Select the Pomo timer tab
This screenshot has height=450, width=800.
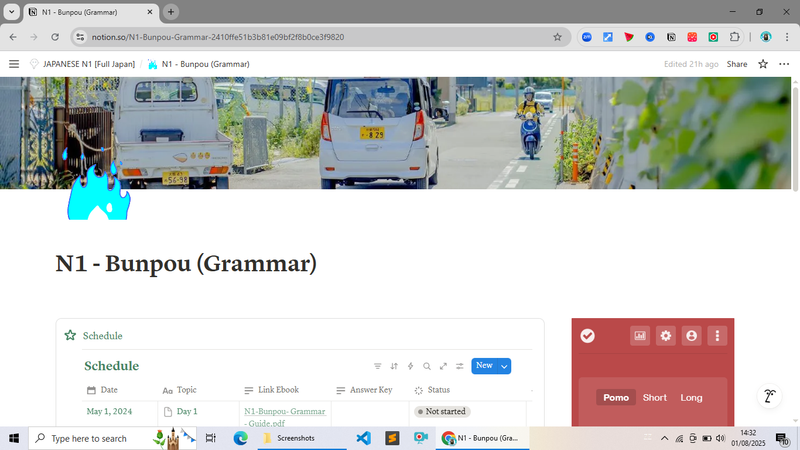coord(616,397)
